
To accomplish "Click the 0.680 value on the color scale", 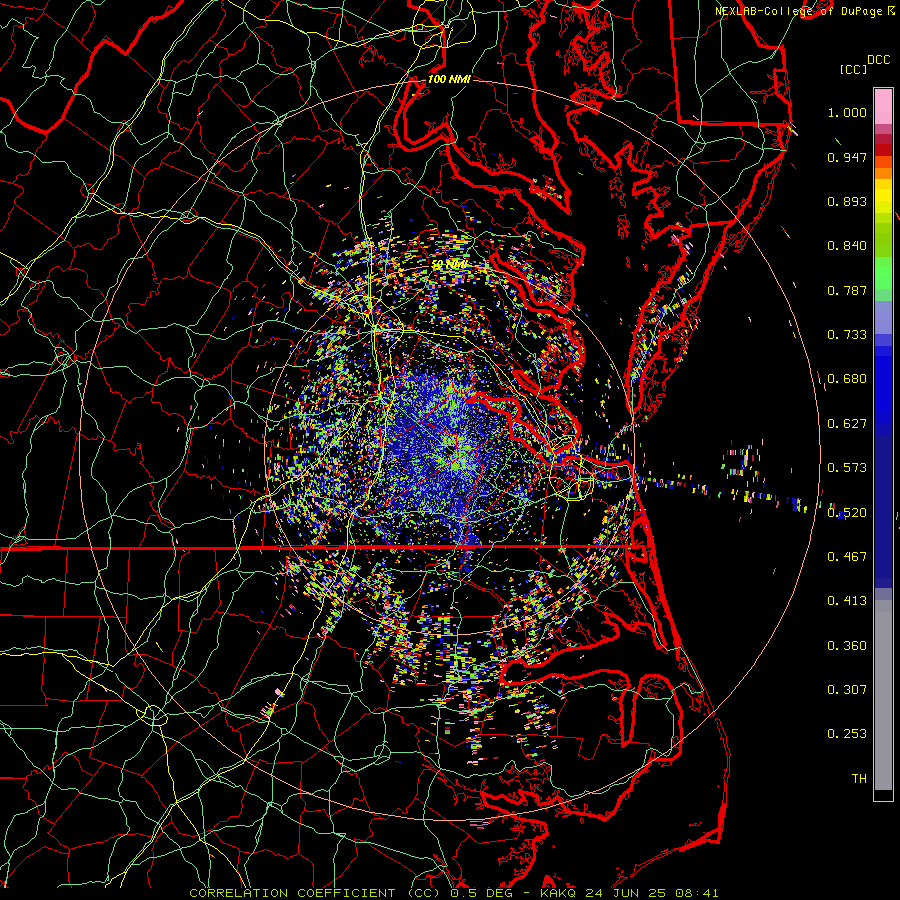I will pos(847,379).
